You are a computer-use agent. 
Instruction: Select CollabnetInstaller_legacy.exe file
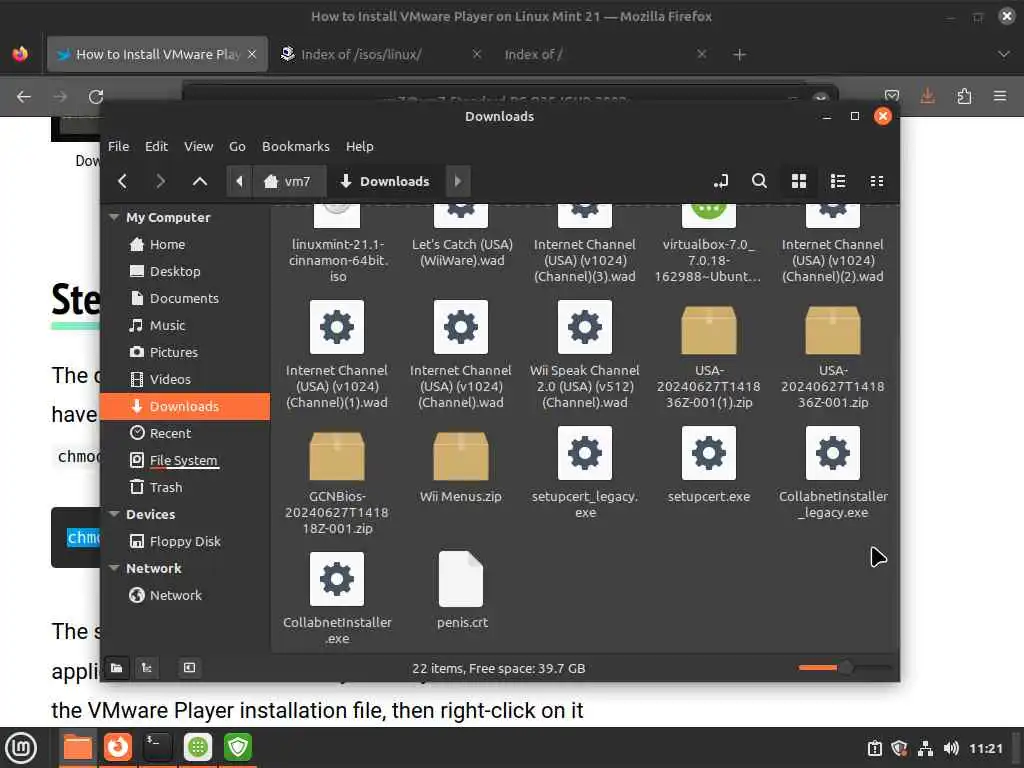pyautogui.click(x=833, y=473)
